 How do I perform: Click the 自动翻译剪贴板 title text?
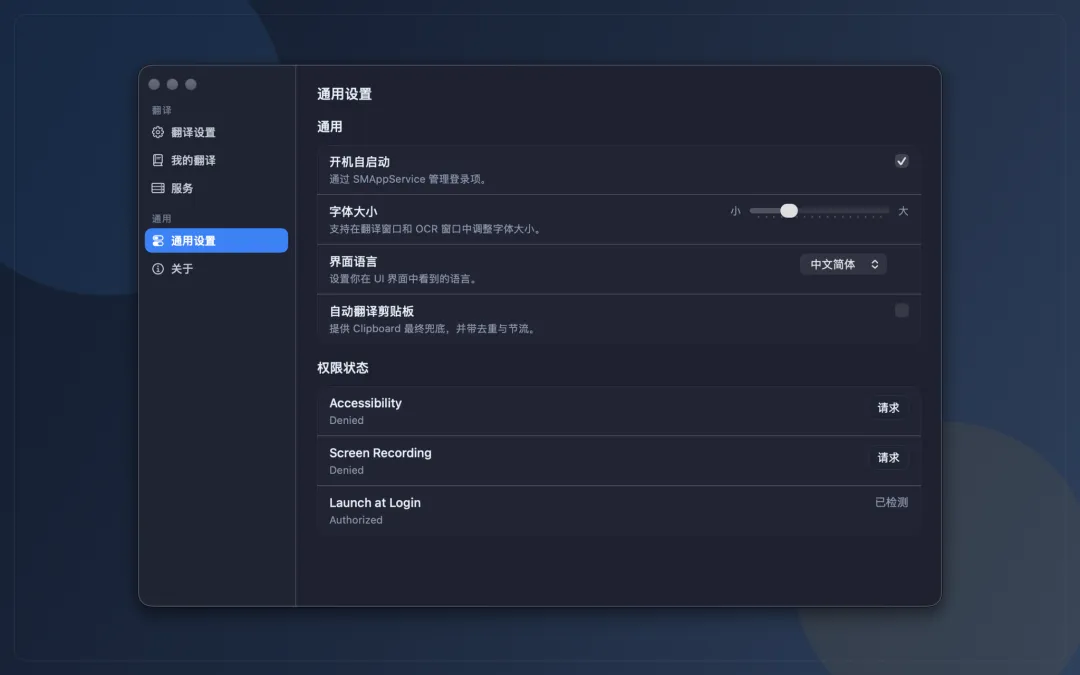(372, 311)
